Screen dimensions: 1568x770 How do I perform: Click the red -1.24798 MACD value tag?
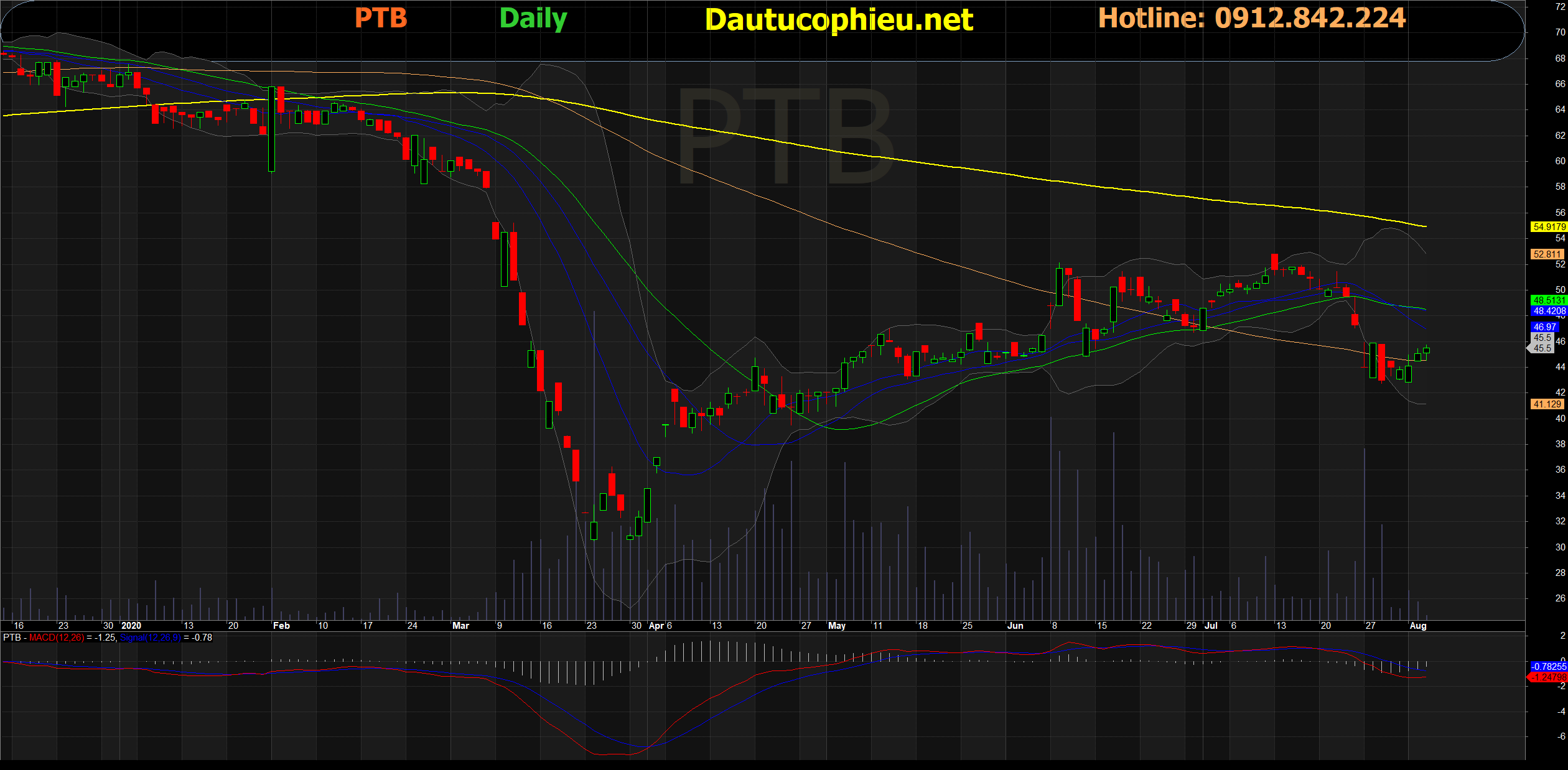click(x=1549, y=677)
